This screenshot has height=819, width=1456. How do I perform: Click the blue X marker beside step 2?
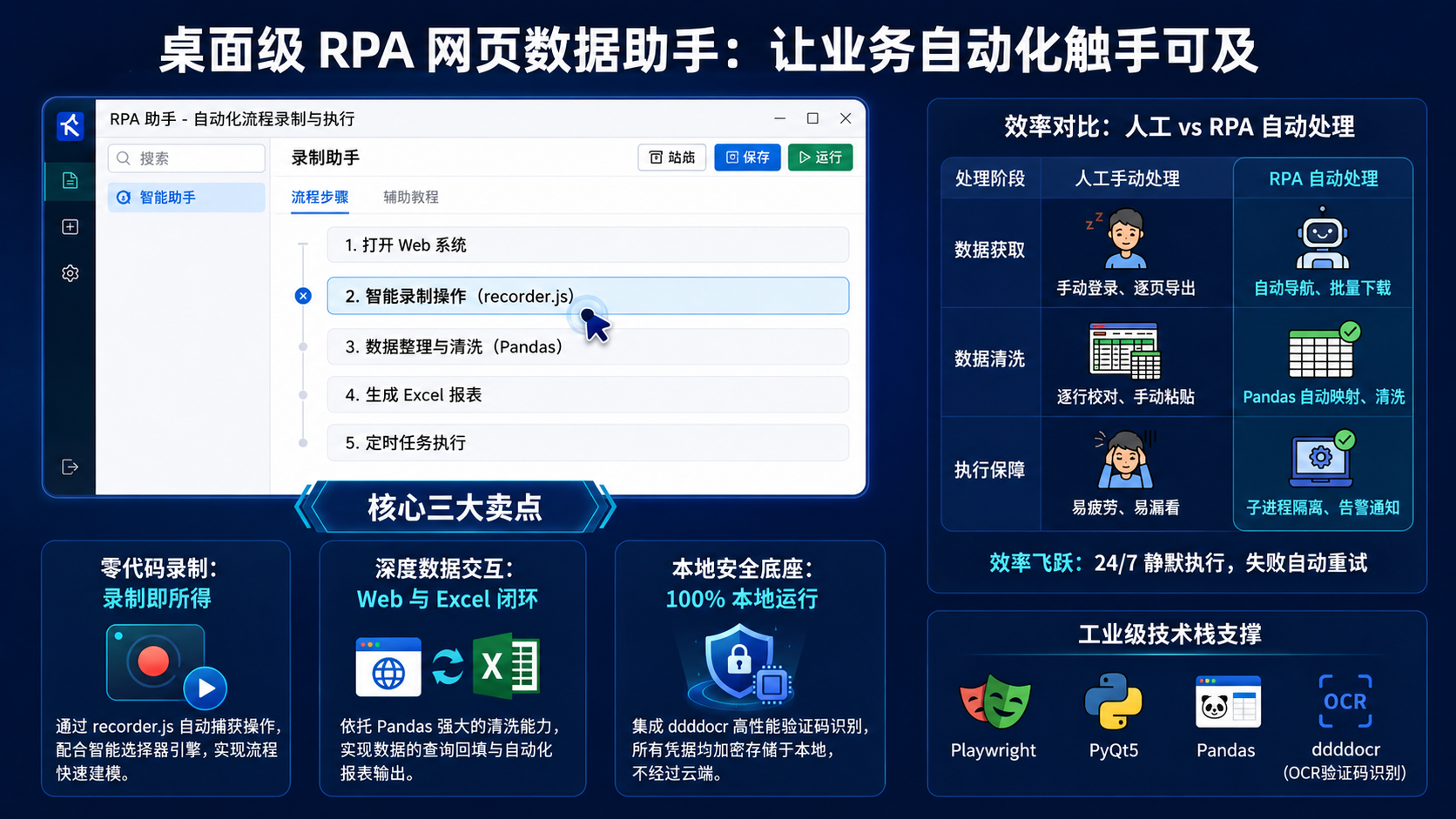(x=303, y=296)
